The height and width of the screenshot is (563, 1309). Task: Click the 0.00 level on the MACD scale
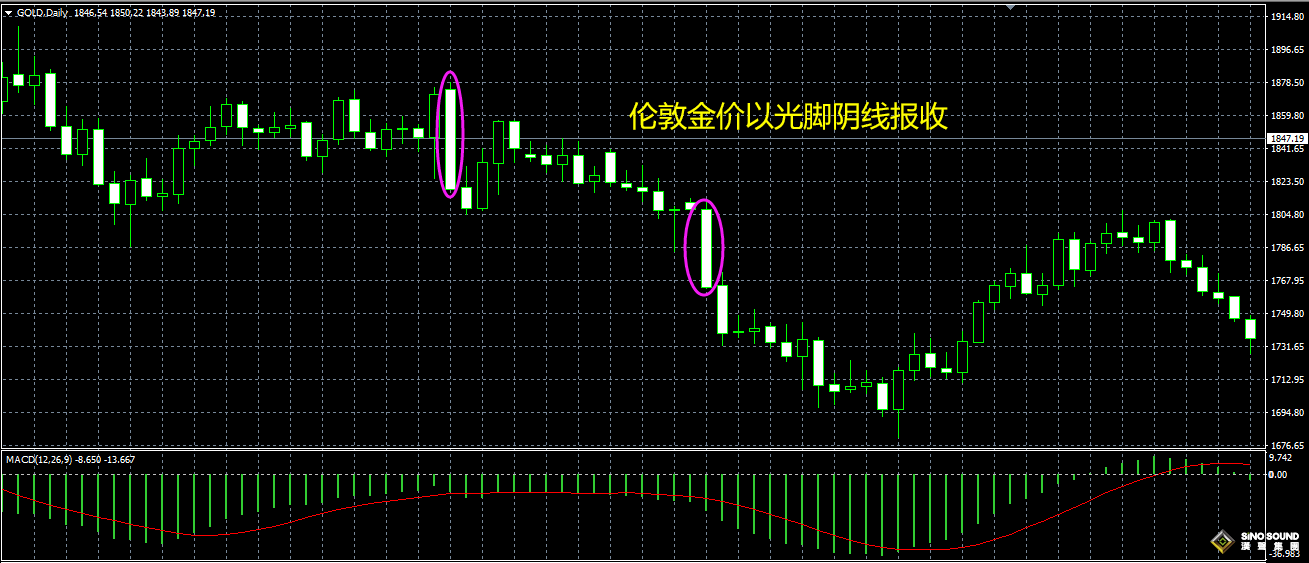coord(1278,475)
